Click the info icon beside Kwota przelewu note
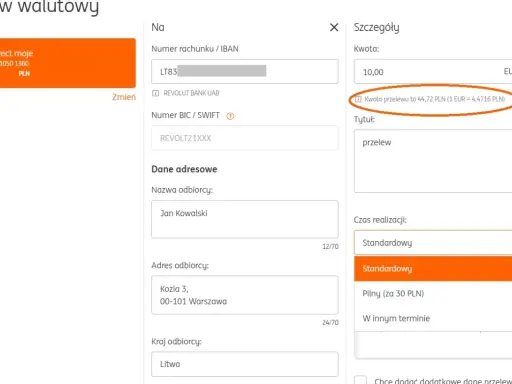Screen dimensions: 512x384 (x=358, y=99)
